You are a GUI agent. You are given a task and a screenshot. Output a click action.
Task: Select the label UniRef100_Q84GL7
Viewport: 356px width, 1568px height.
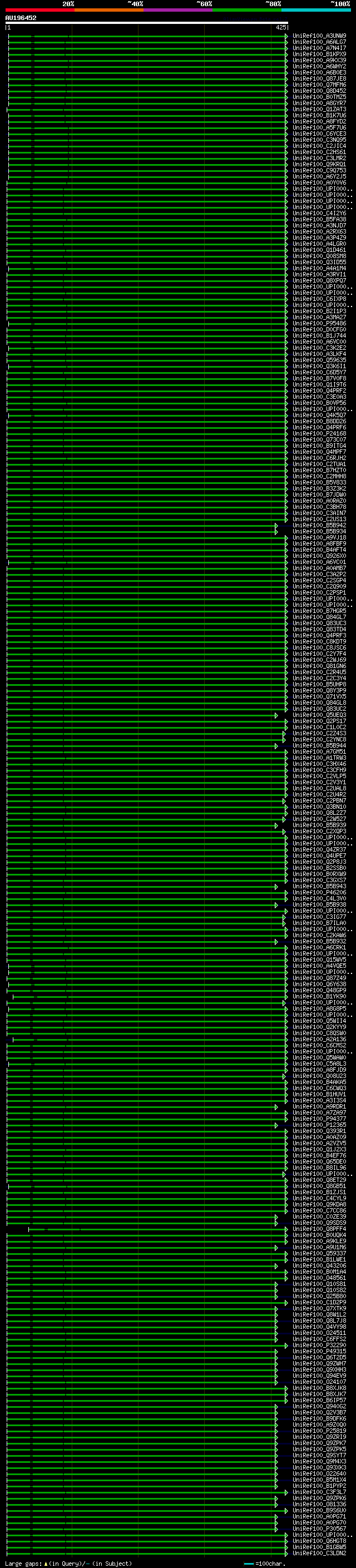tap(319, 617)
